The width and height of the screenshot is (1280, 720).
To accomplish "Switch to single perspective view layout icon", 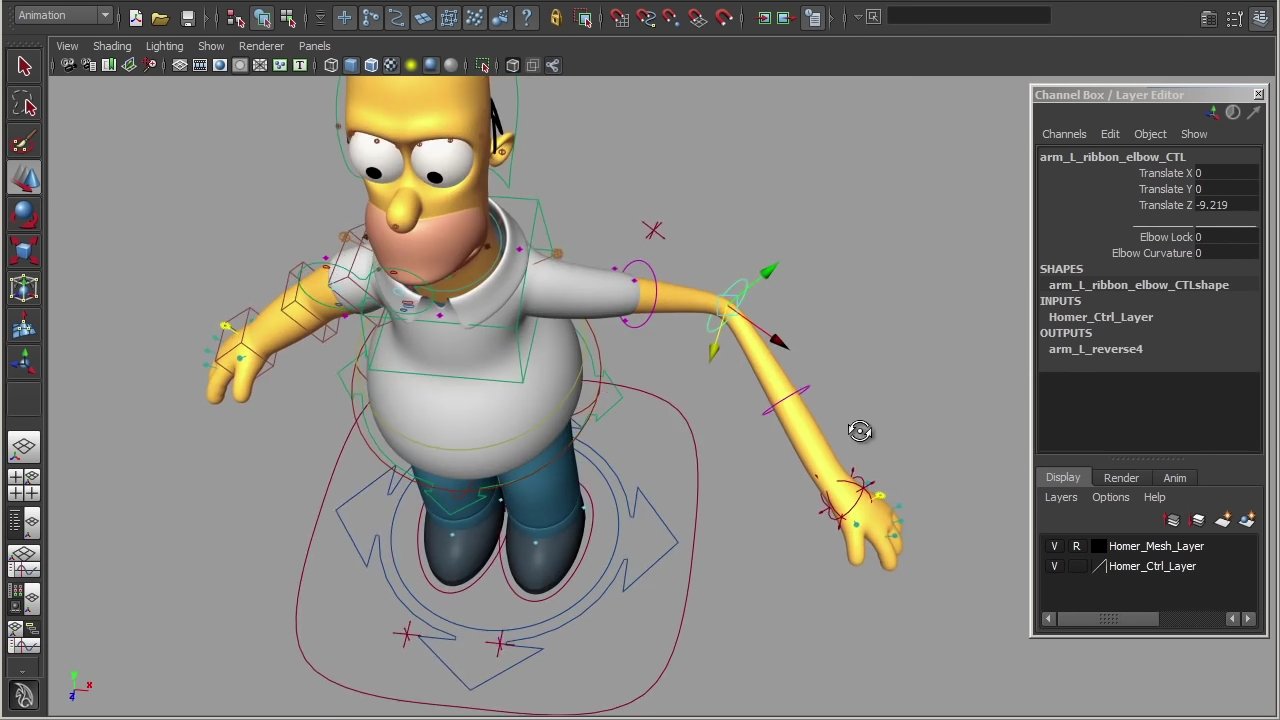I will [x=24, y=446].
